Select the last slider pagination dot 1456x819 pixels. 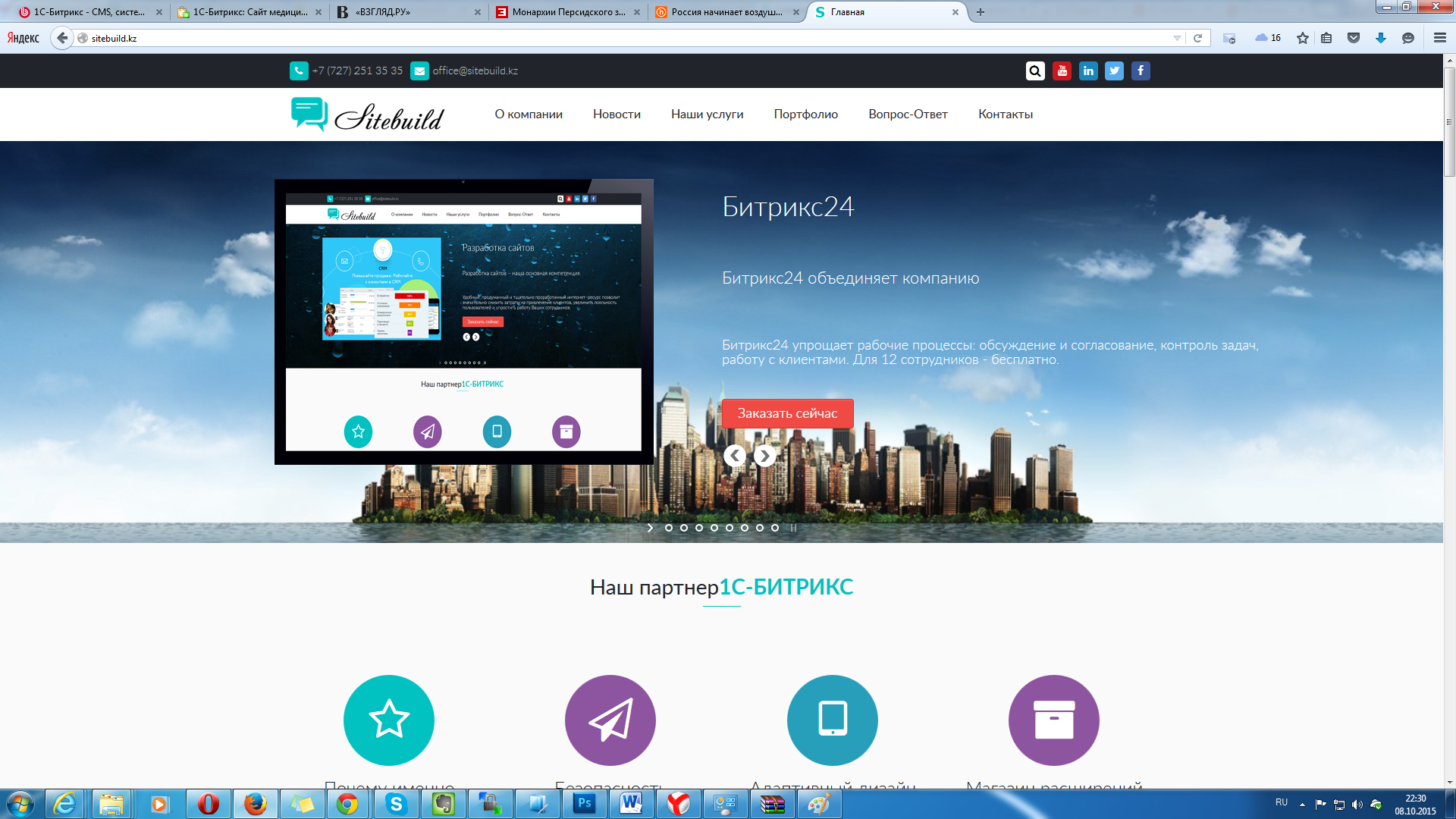coord(775,528)
